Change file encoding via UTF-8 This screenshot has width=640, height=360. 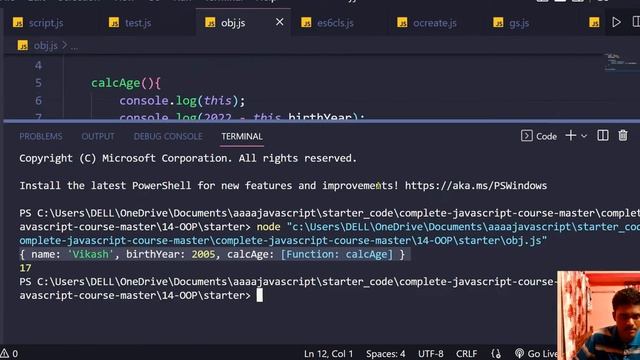coord(431,353)
